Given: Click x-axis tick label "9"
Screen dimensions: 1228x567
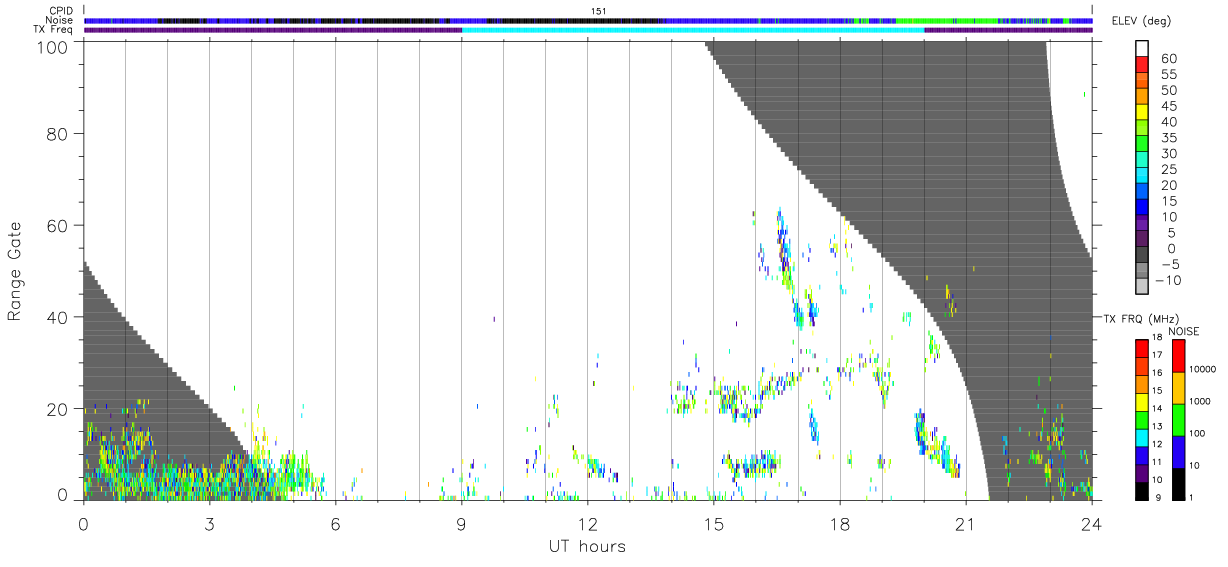Looking at the screenshot, I should [x=461, y=523].
